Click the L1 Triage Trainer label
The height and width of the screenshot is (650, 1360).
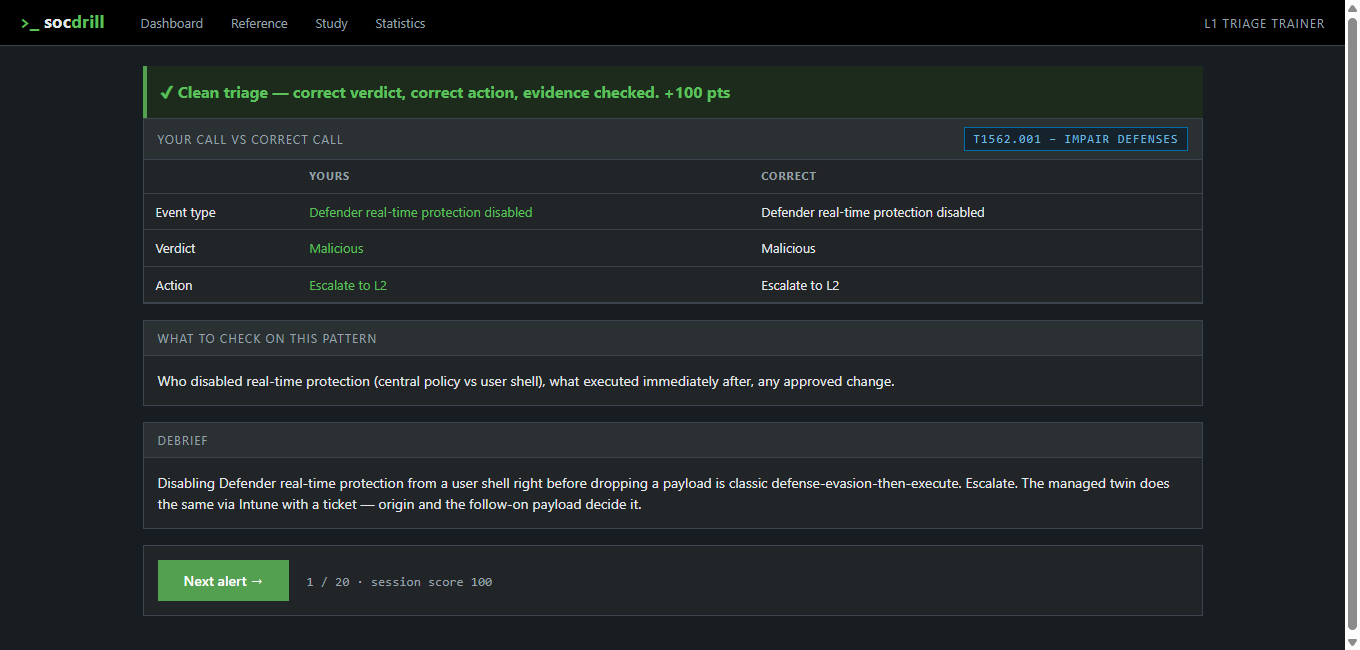(x=1264, y=24)
